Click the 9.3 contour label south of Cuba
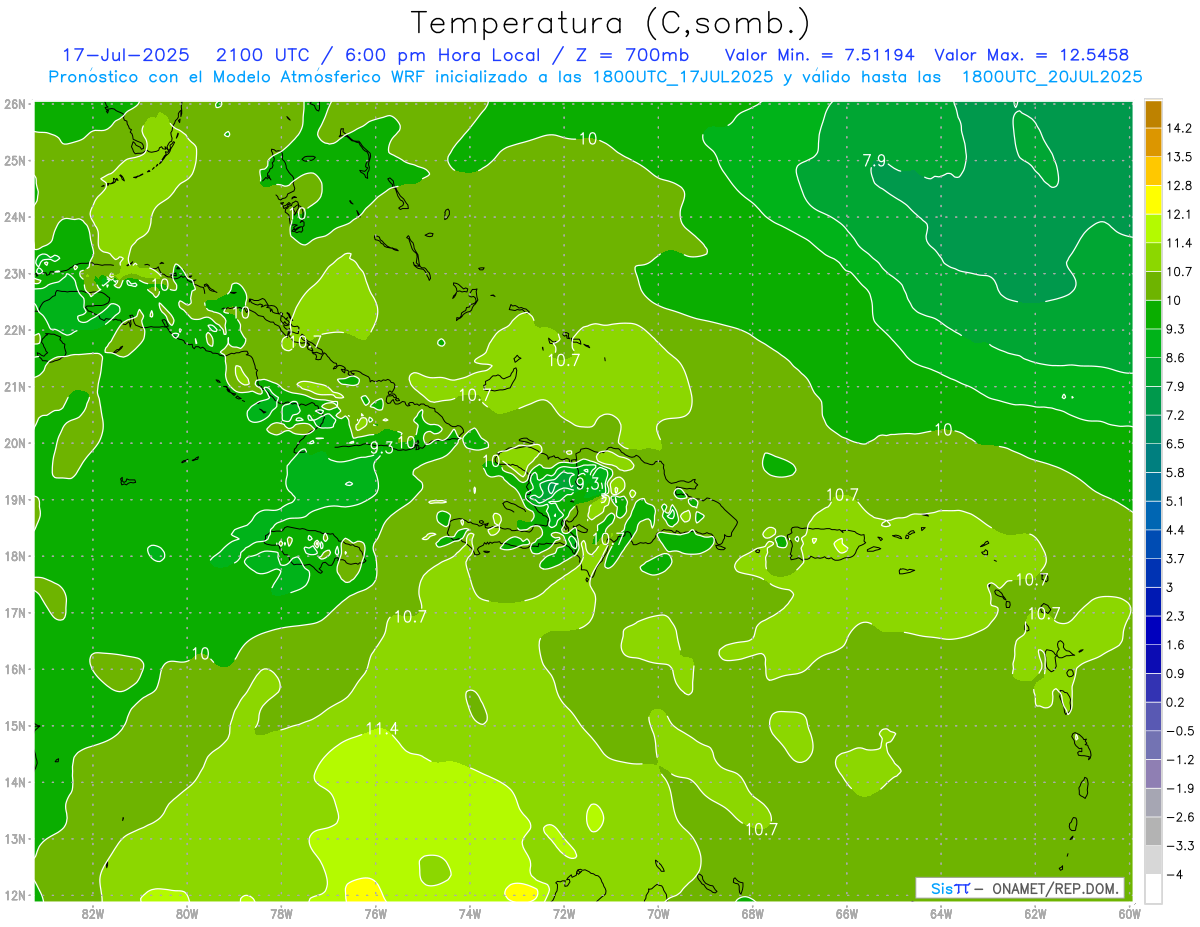The width and height of the screenshot is (1200, 927). (381, 448)
